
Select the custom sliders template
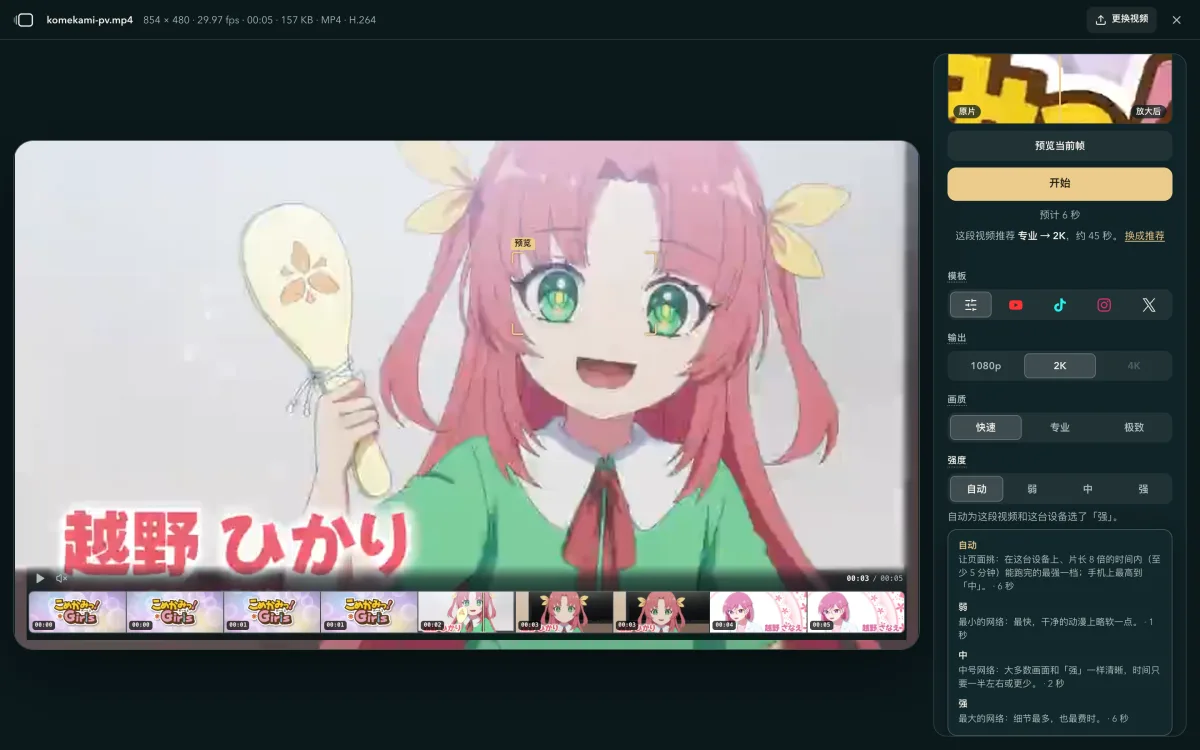tap(971, 305)
